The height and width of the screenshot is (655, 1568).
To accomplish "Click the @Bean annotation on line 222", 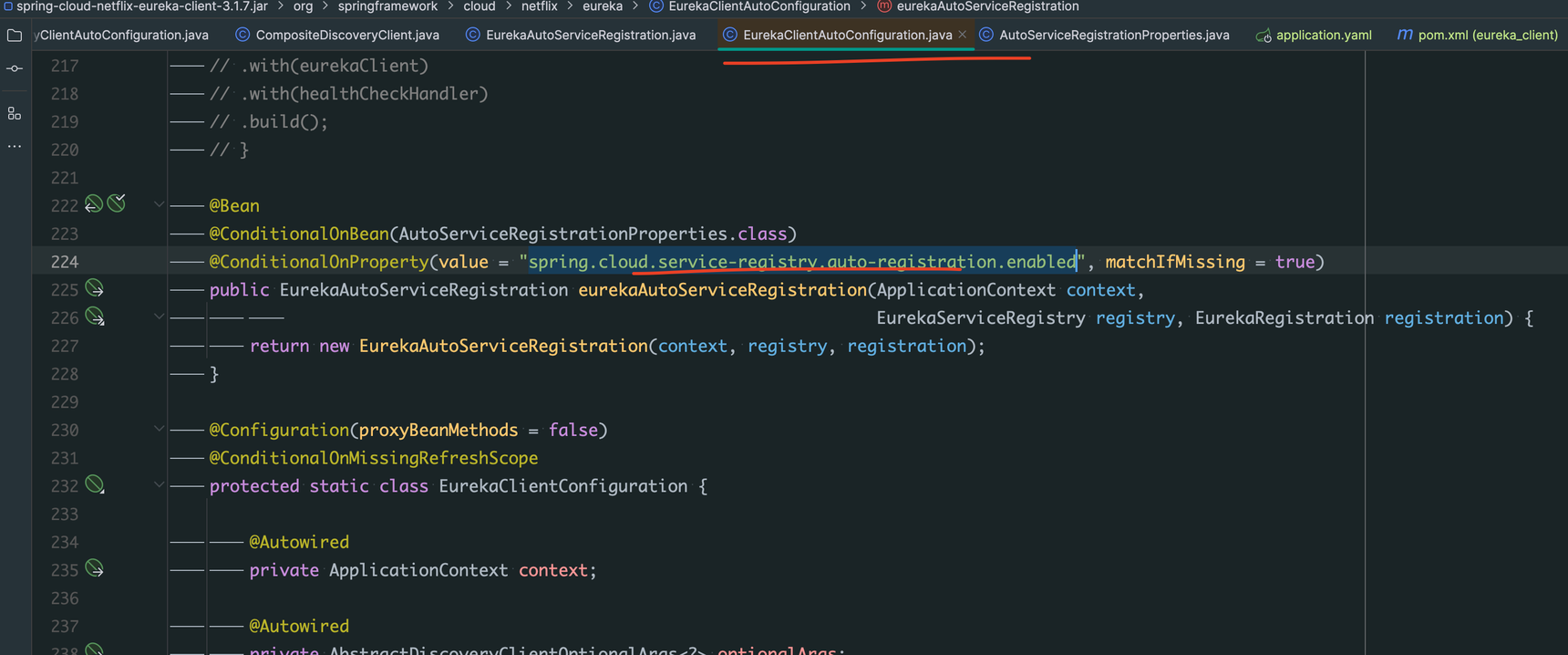I will click(234, 205).
